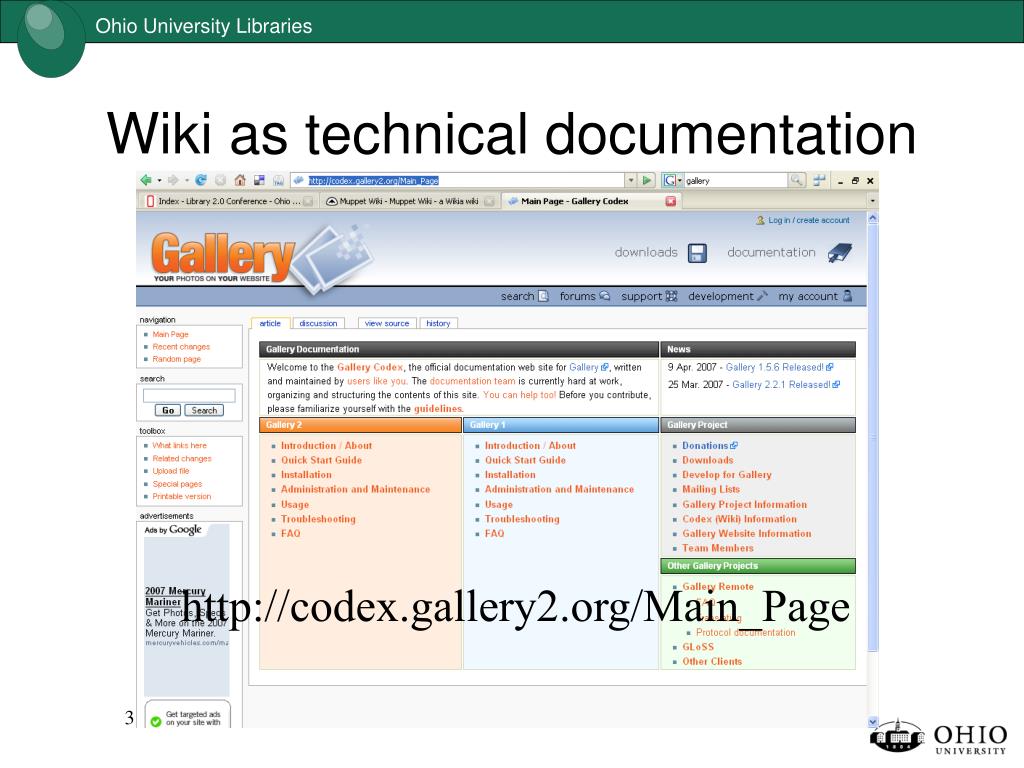Click the wiki sidebar search input box
Viewport: 1024px width, 768px height.
tap(189, 395)
